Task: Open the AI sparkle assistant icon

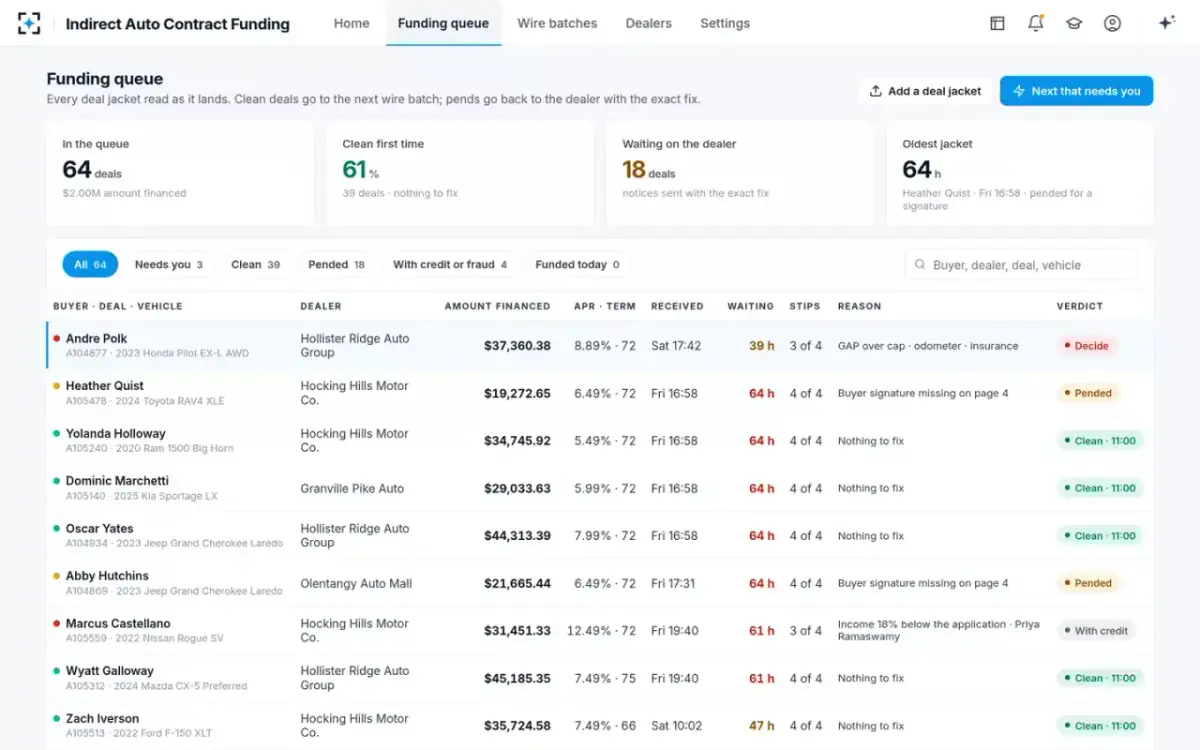Action: point(1166,23)
